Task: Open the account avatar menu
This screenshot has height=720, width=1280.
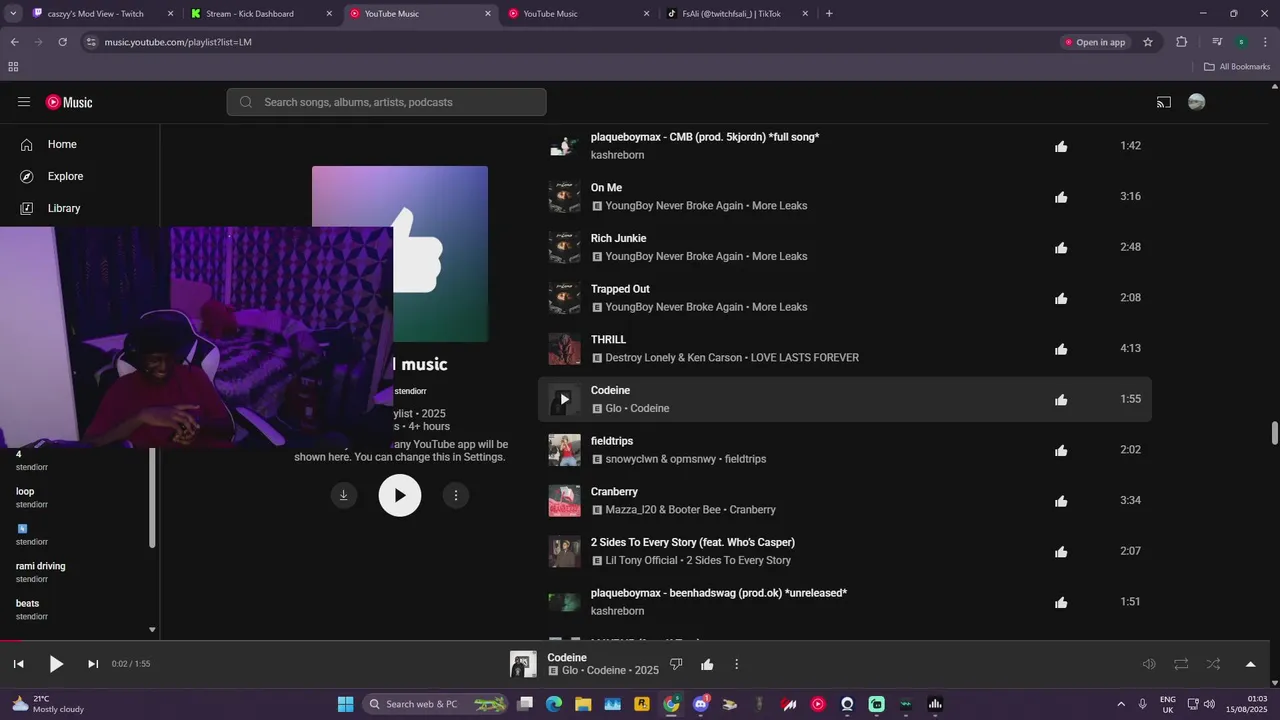Action: 1196,102
